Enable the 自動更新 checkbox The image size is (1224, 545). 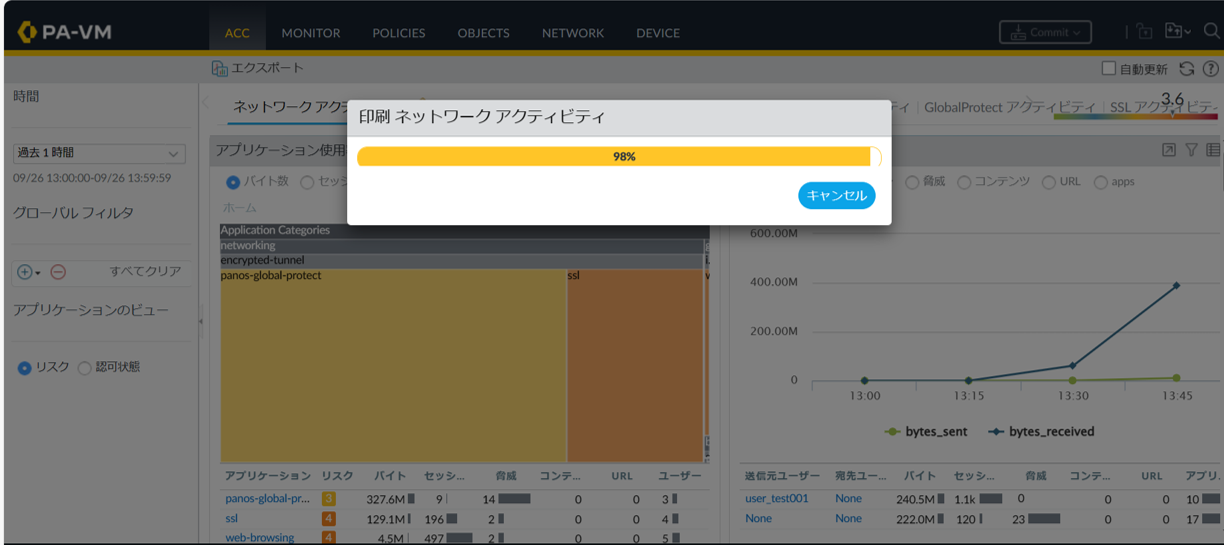[1108, 69]
